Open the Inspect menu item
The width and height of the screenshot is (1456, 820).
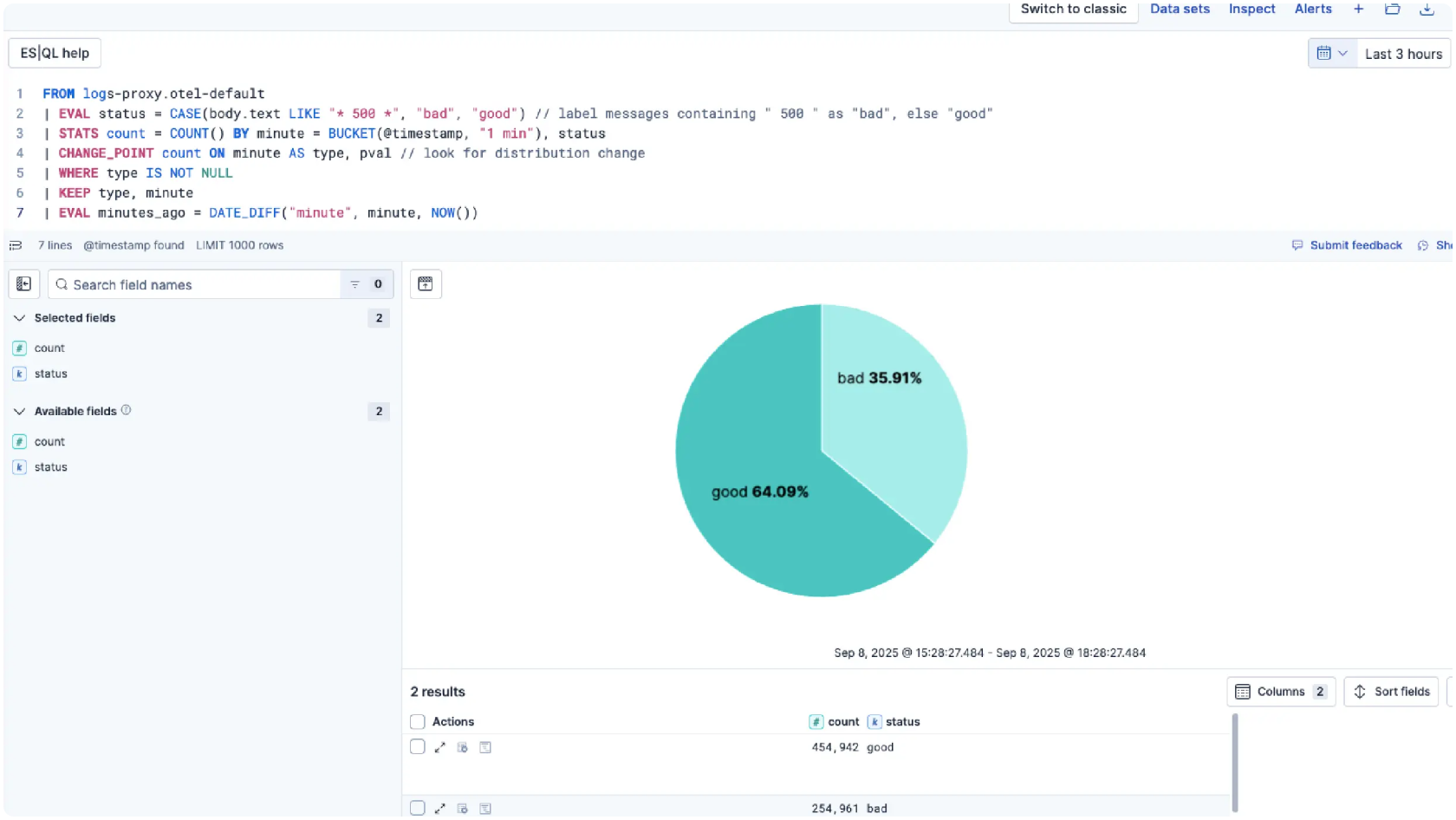(x=1251, y=10)
